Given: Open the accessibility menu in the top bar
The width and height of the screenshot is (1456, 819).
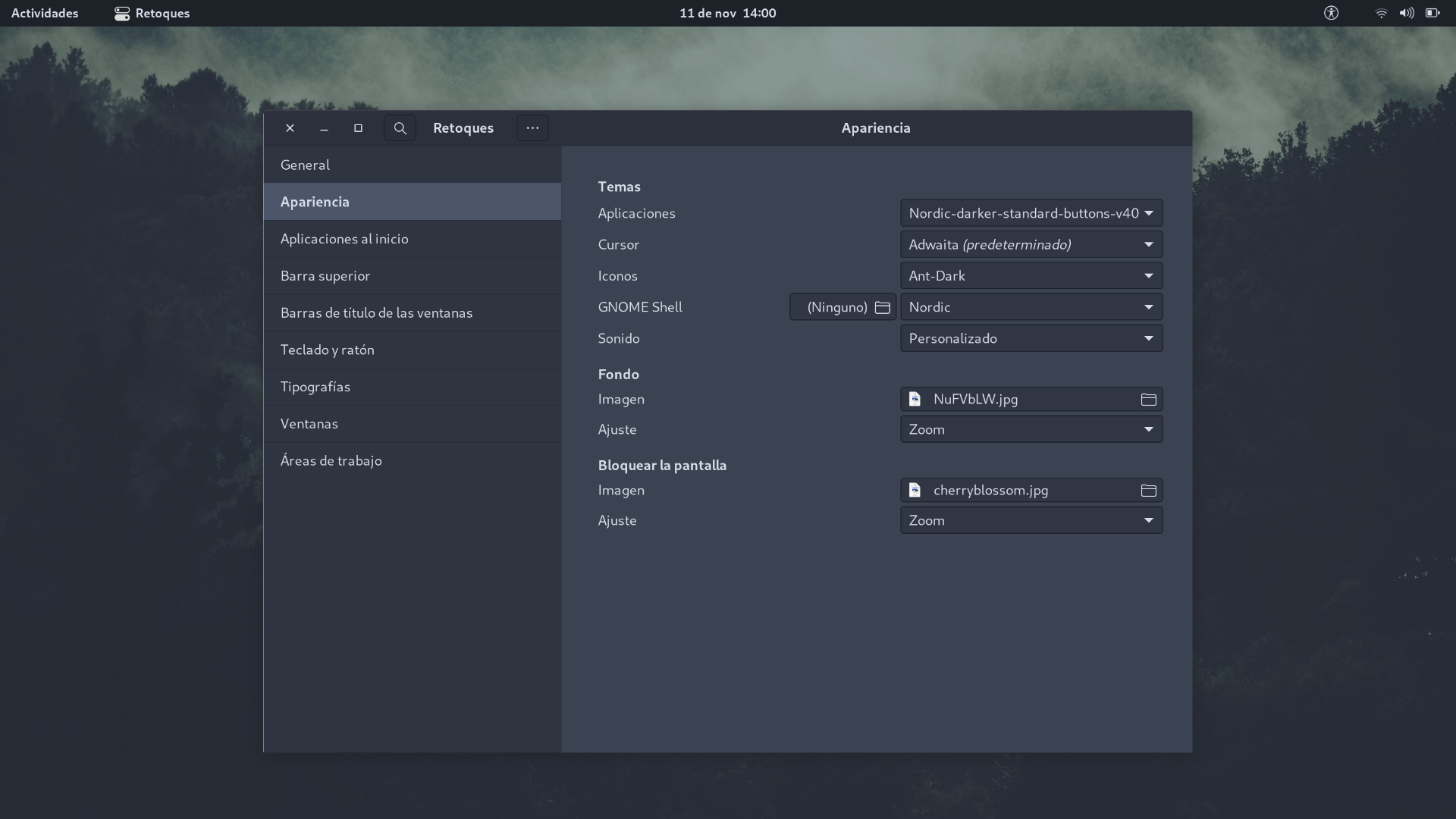Looking at the screenshot, I should click(x=1331, y=13).
